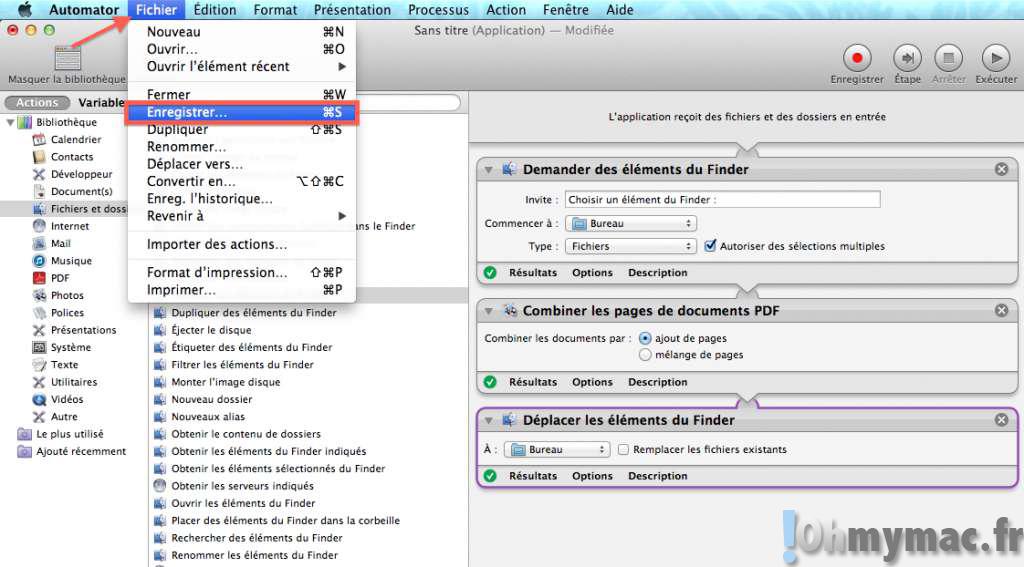Select Document(s) category in library
The width and height of the screenshot is (1024, 567).
(x=81, y=191)
